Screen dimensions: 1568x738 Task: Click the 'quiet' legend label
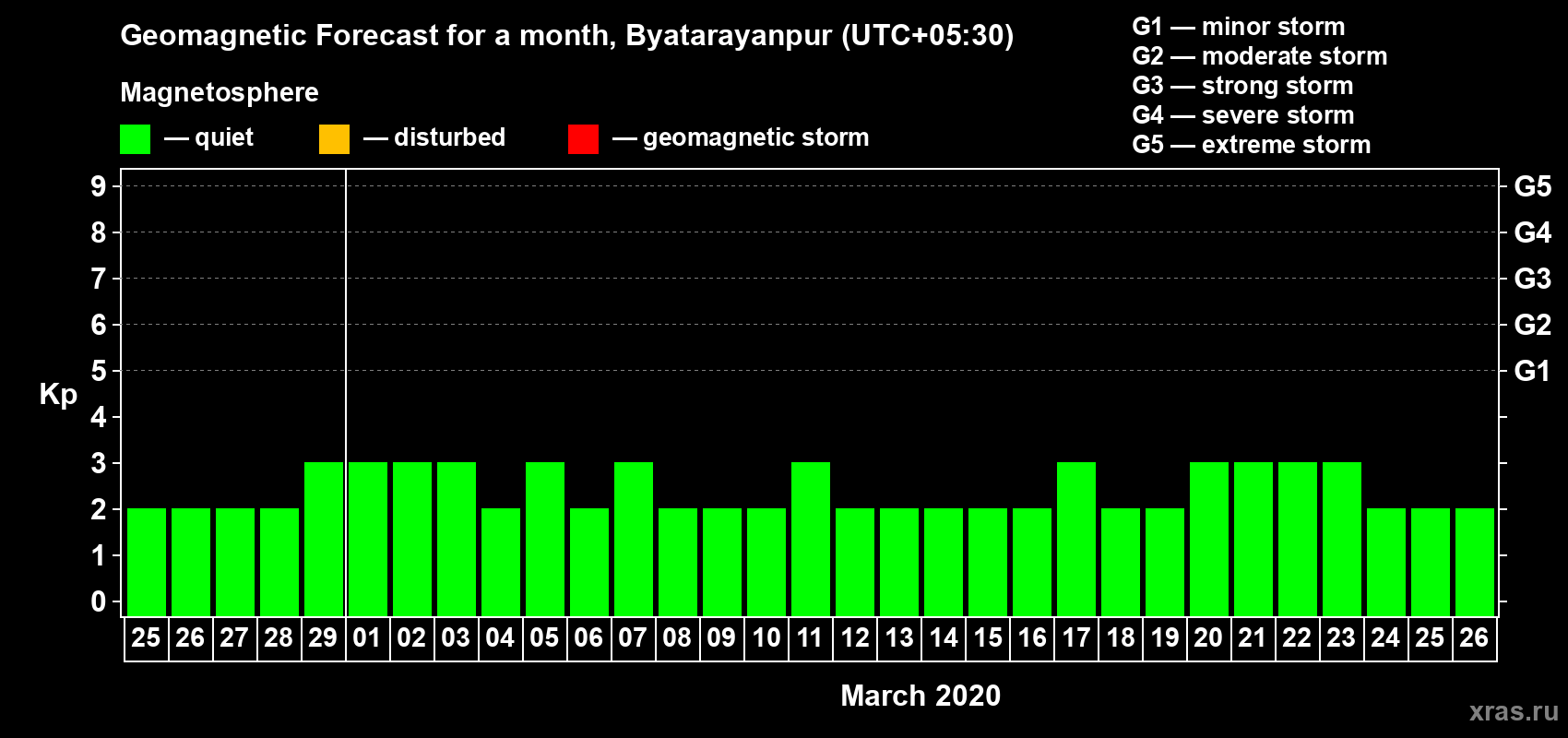[x=224, y=137]
